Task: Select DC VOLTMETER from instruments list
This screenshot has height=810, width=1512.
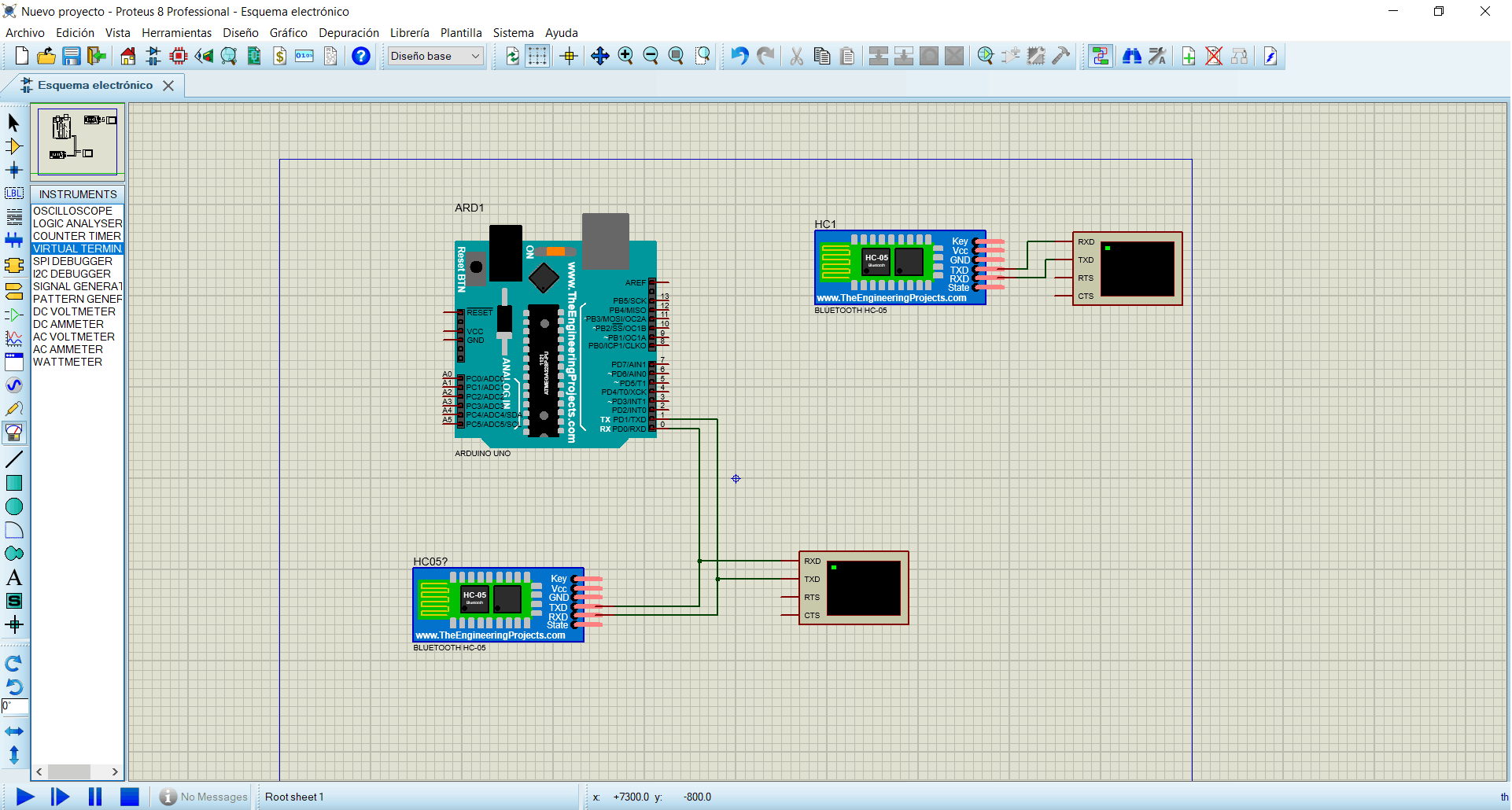Action: point(77,311)
